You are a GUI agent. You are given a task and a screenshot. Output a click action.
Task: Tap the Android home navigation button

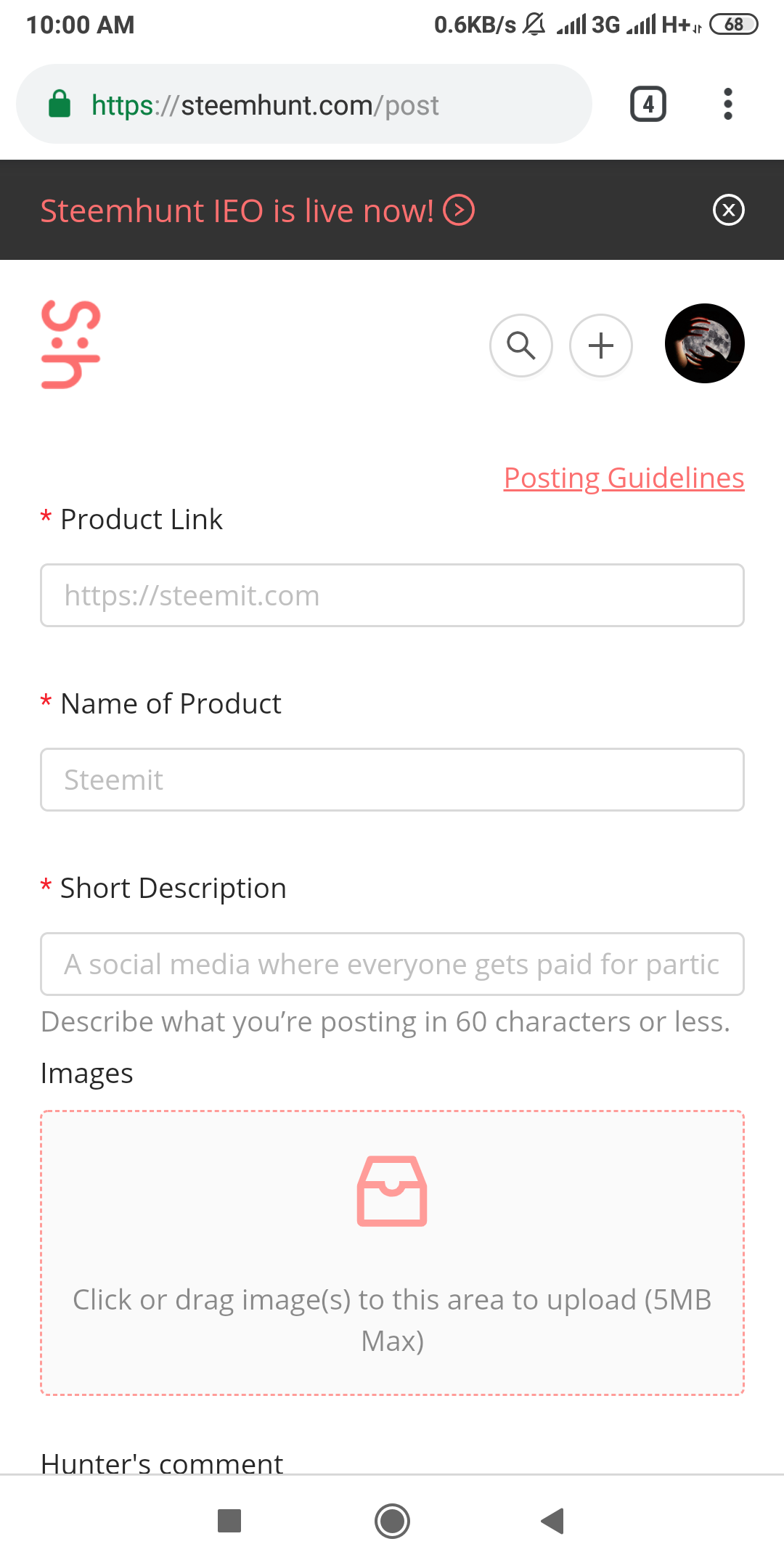pos(392,1521)
